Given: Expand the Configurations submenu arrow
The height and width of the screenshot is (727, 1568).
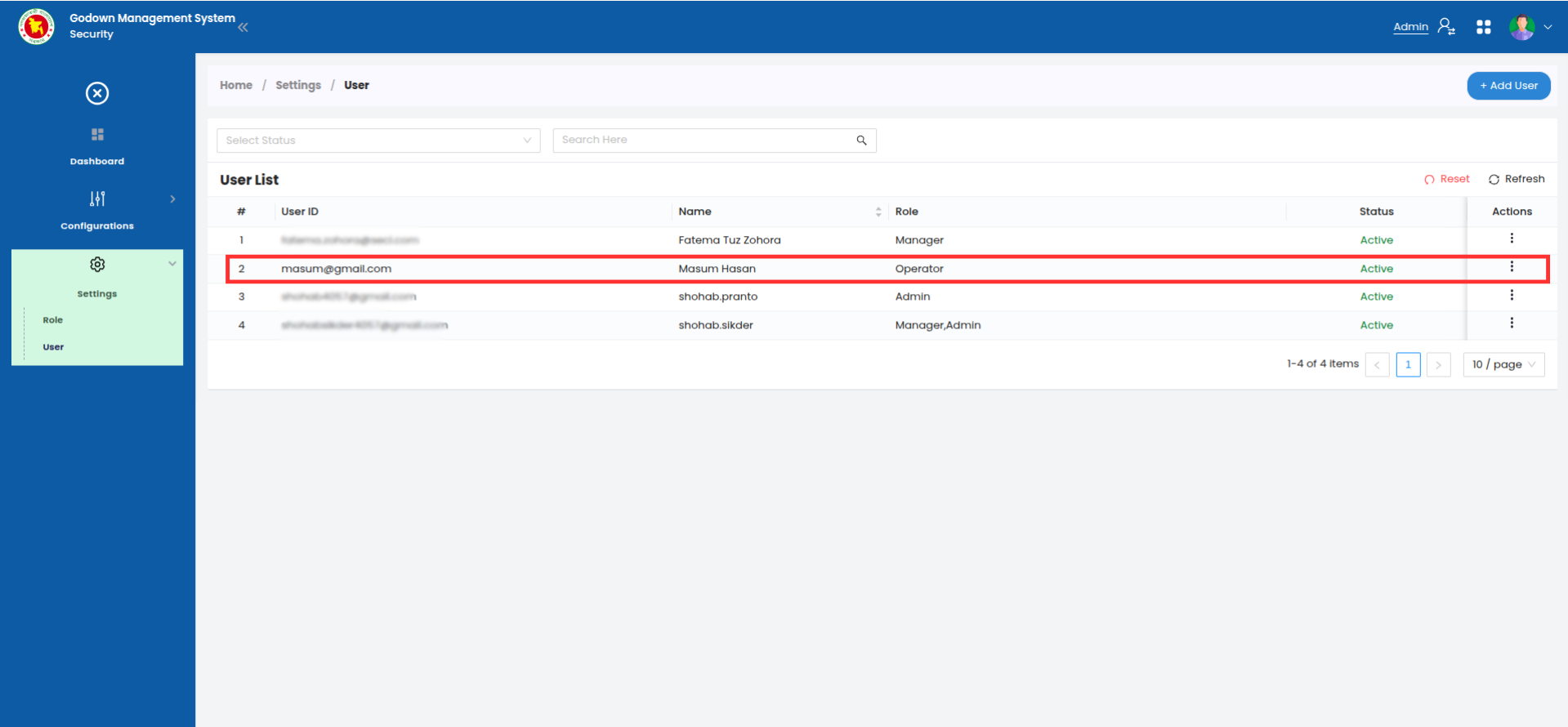Looking at the screenshot, I should point(172,198).
